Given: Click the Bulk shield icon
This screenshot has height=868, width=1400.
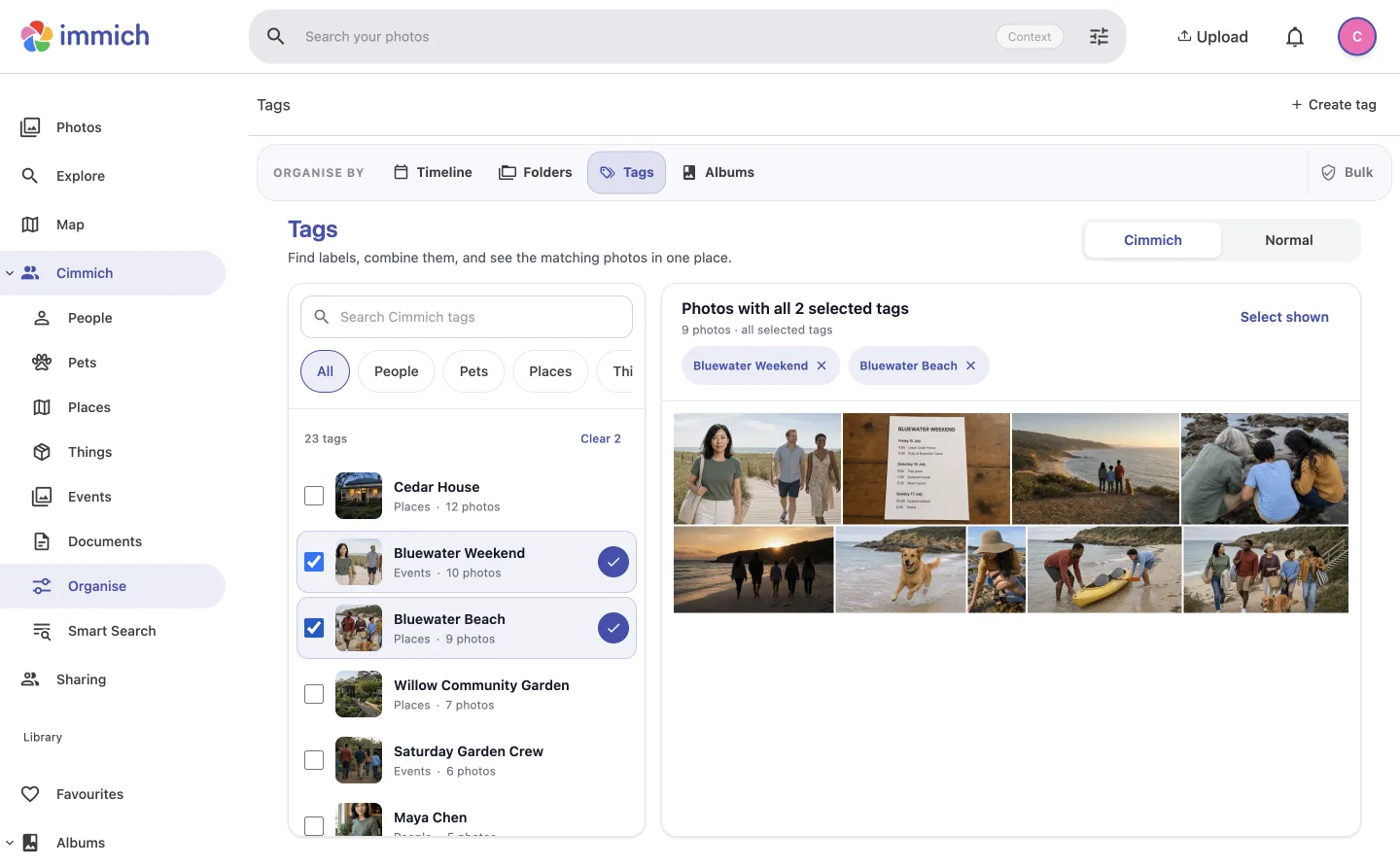Looking at the screenshot, I should (1328, 172).
